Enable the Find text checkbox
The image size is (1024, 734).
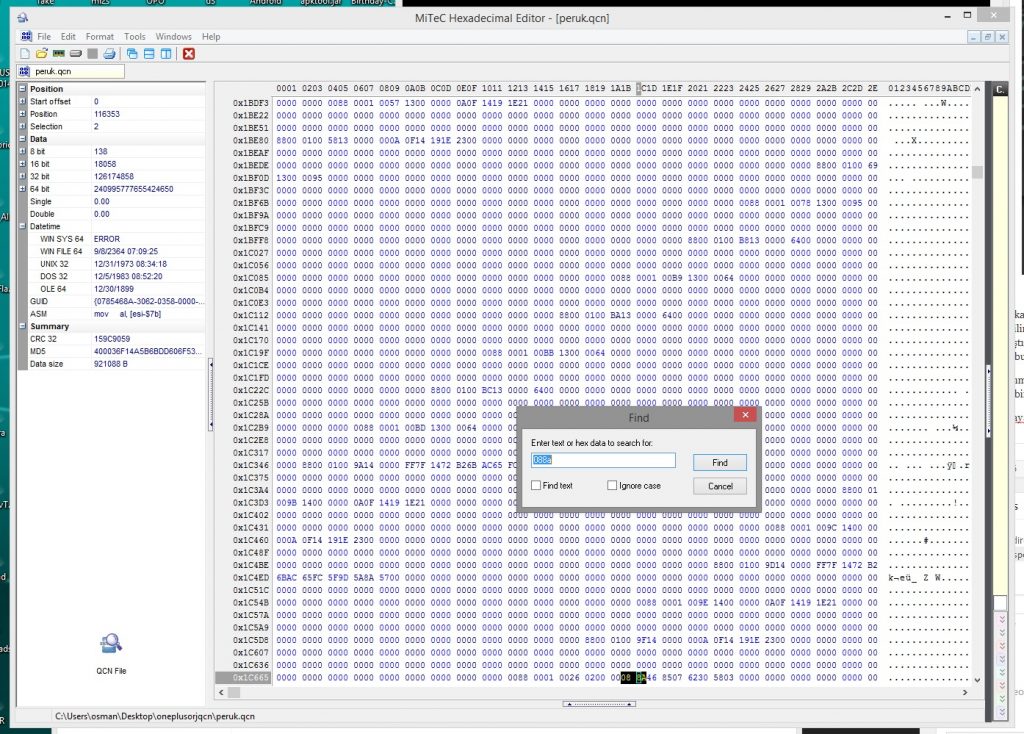point(537,486)
